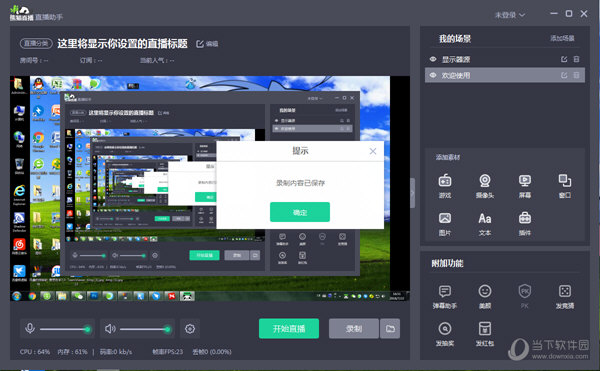
Task: Add a 摄像头 webcam source
Action: (485, 186)
